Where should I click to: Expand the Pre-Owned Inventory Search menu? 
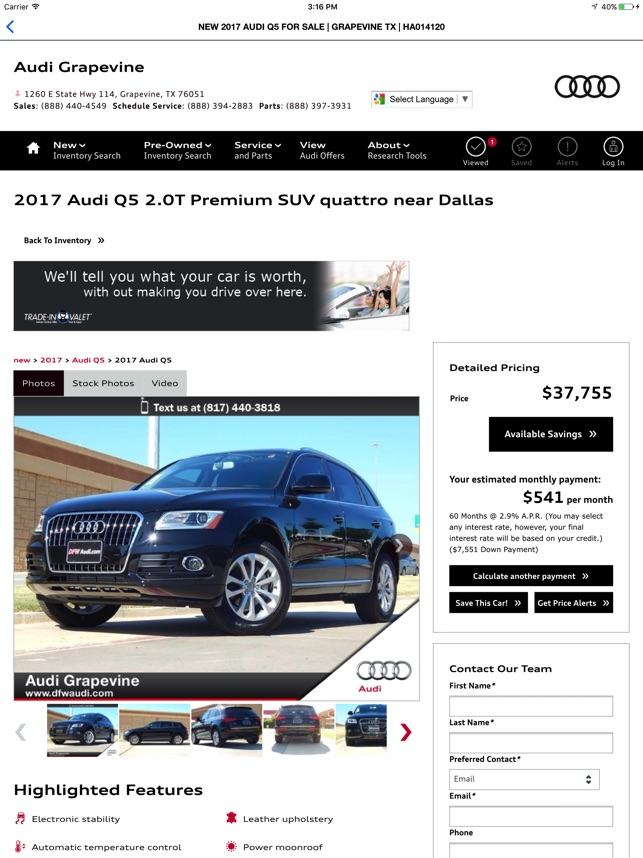coord(177,150)
